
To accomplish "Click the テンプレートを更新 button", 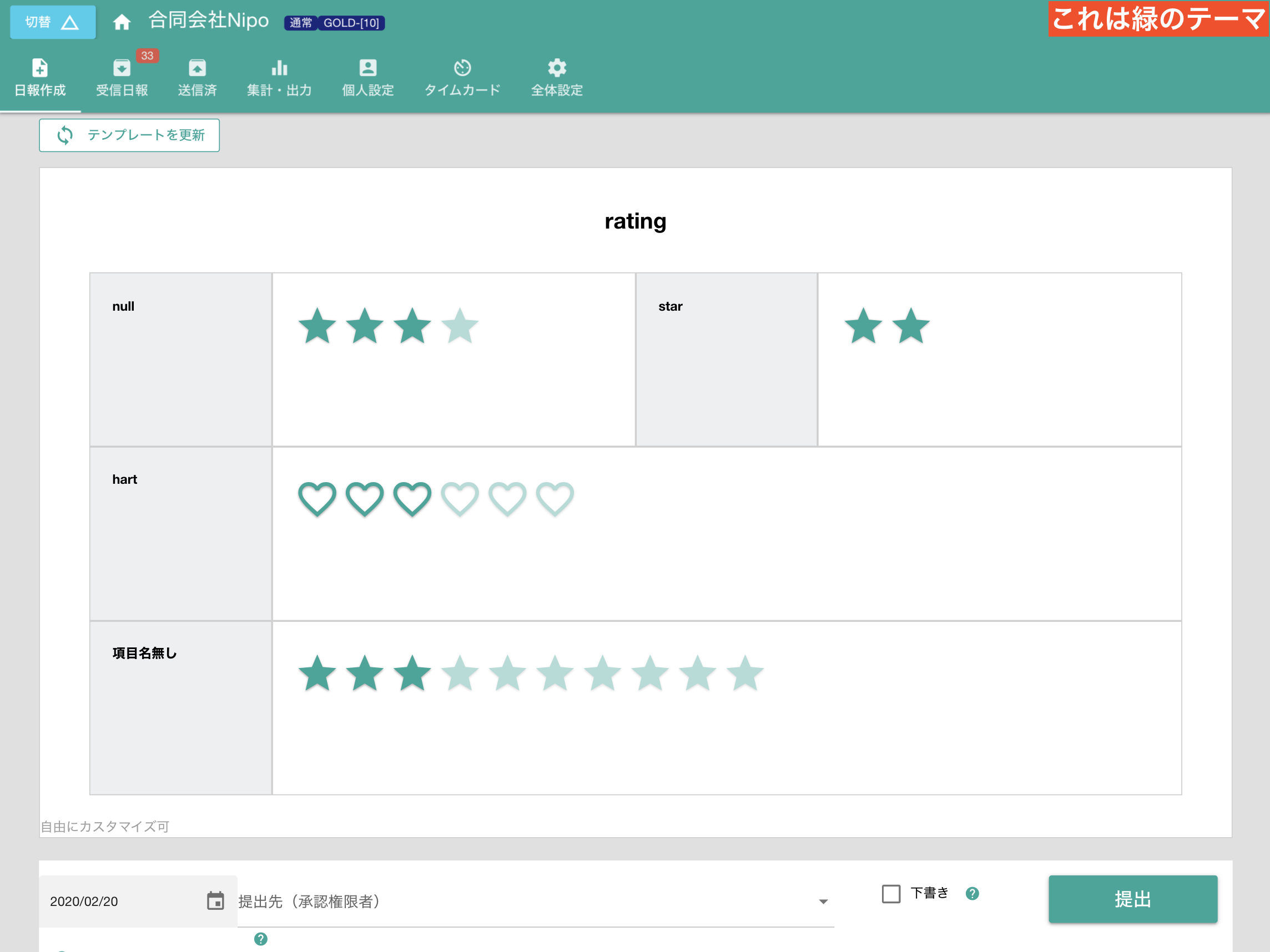I will point(129,135).
